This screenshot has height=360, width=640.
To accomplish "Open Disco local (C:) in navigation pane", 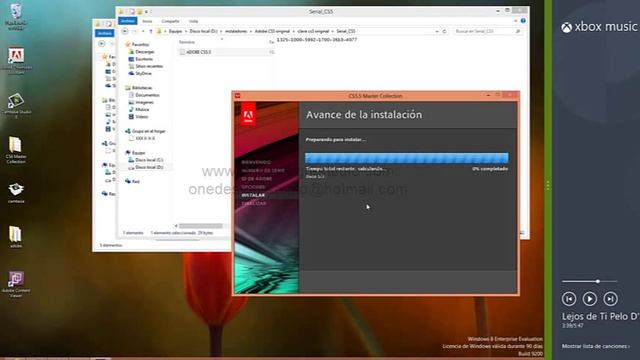I will point(149,160).
